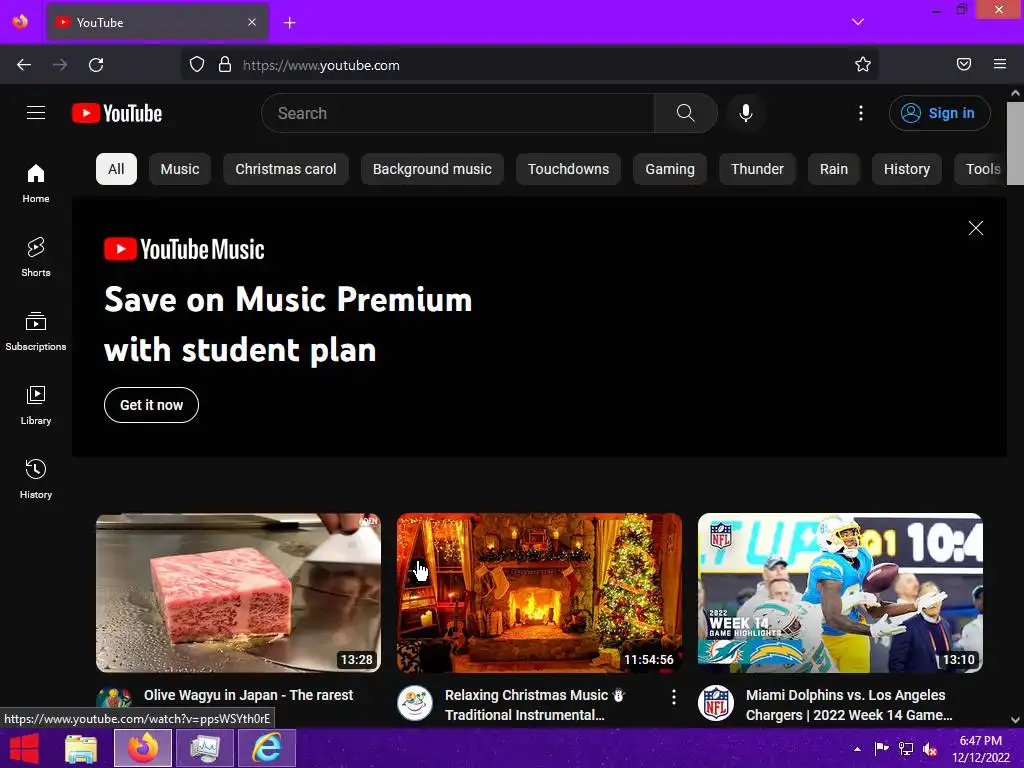The image size is (1024, 768).
Task: Select the Tools filter chip
Action: tap(980, 169)
